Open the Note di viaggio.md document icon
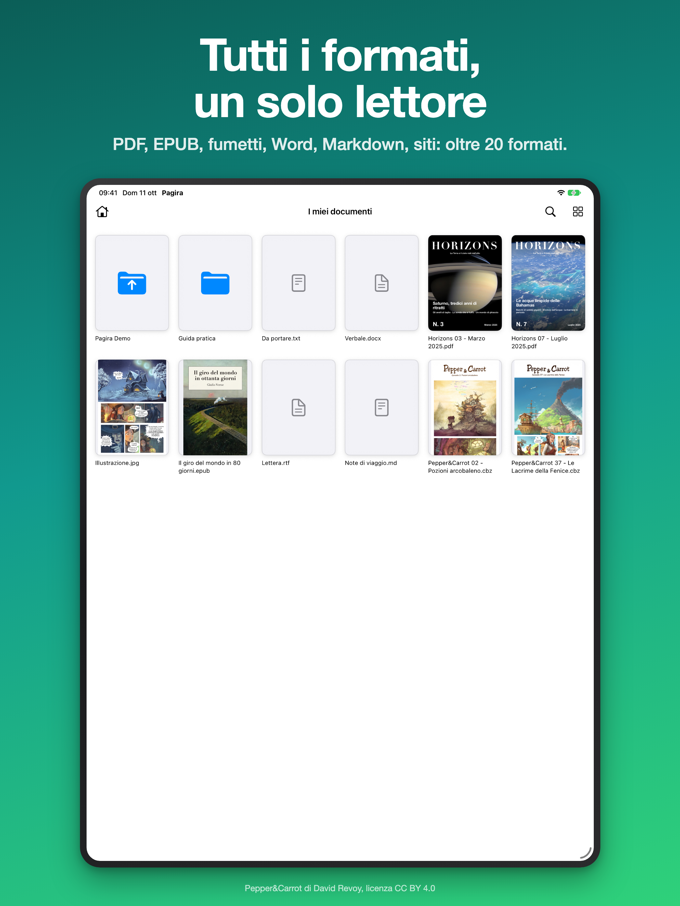Screen dimensions: 680x906 click(x=381, y=407)
